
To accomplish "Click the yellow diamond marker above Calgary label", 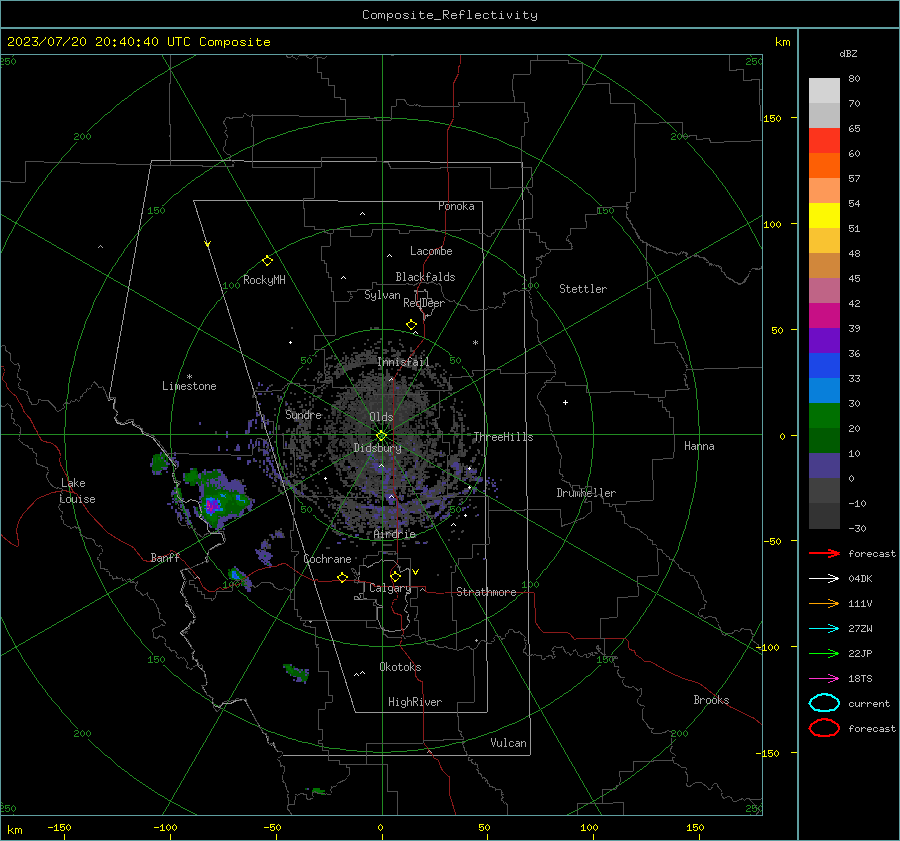I will coord(395,576).
